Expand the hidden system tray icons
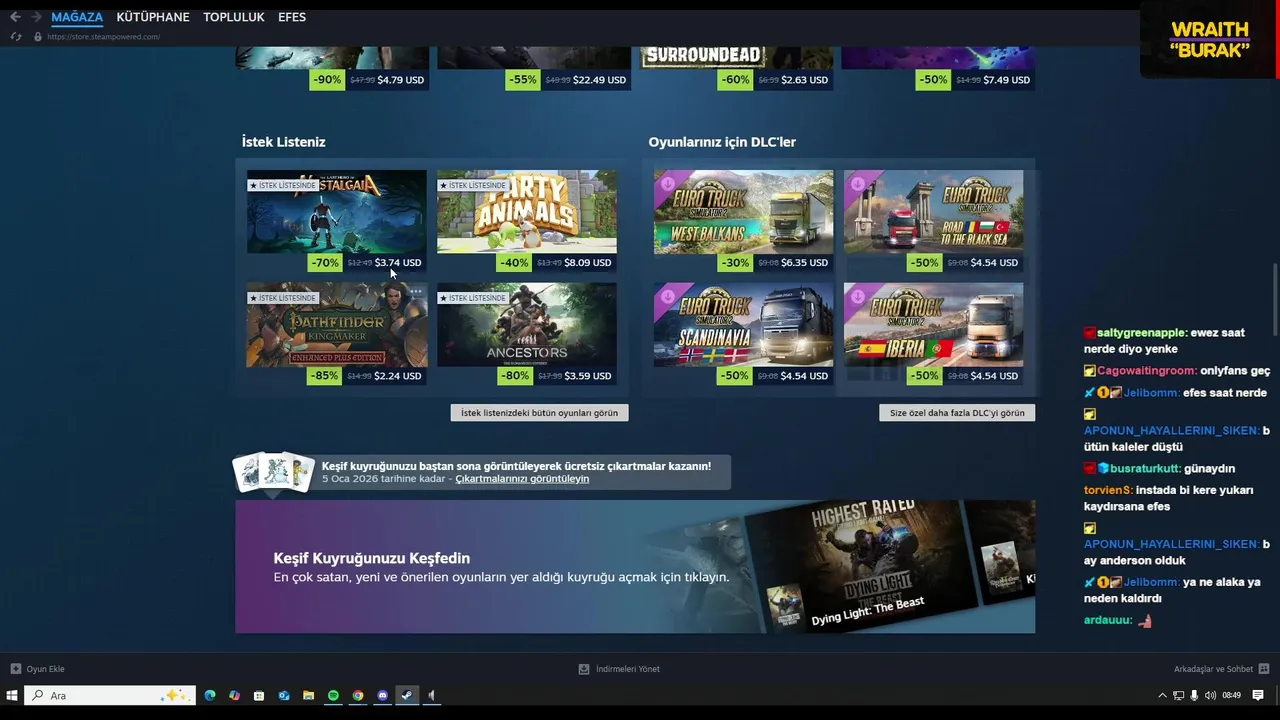Image resolution: width=1280 pixels, height=720 pixels. [1162, 695]
